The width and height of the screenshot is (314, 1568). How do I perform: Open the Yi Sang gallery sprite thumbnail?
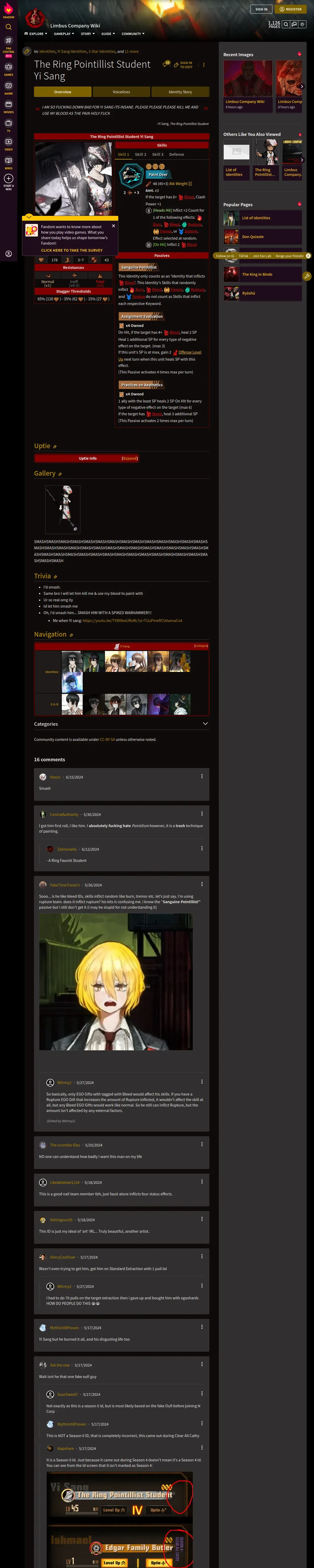[x=63, y=510]
